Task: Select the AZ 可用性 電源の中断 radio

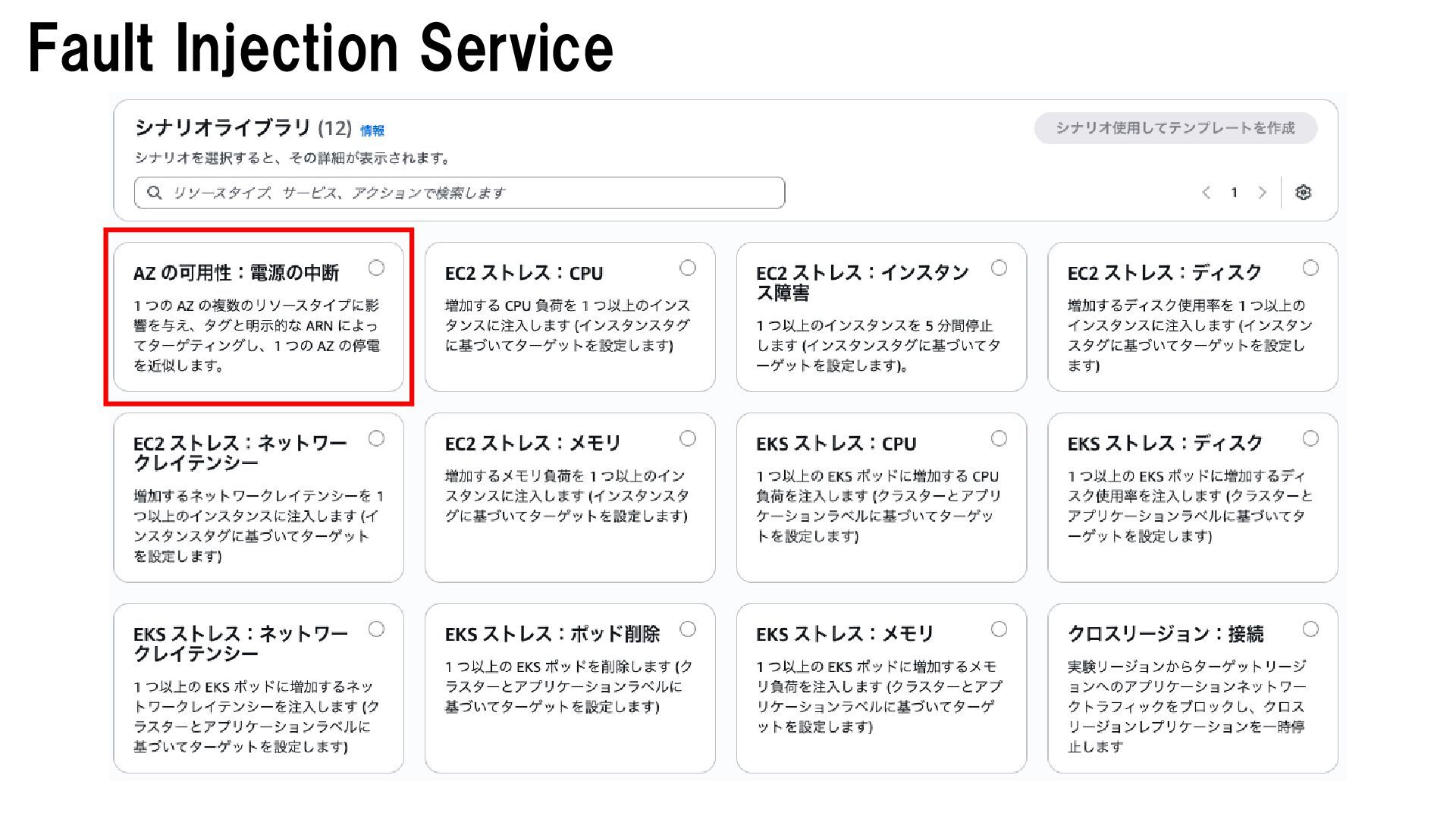Action: coord(376,268)
